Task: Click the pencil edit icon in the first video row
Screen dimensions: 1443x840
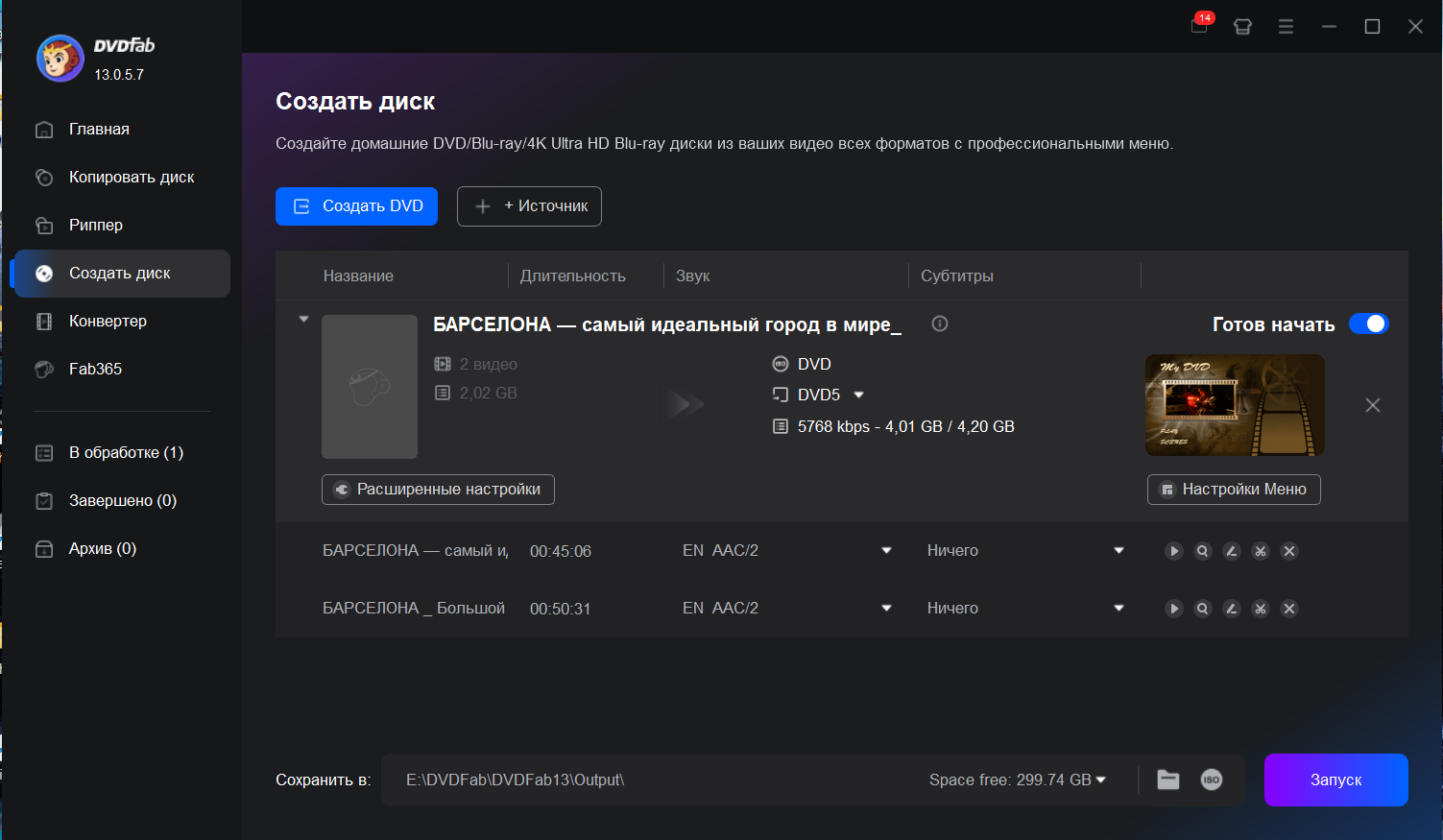Action: click(1232, 551)
